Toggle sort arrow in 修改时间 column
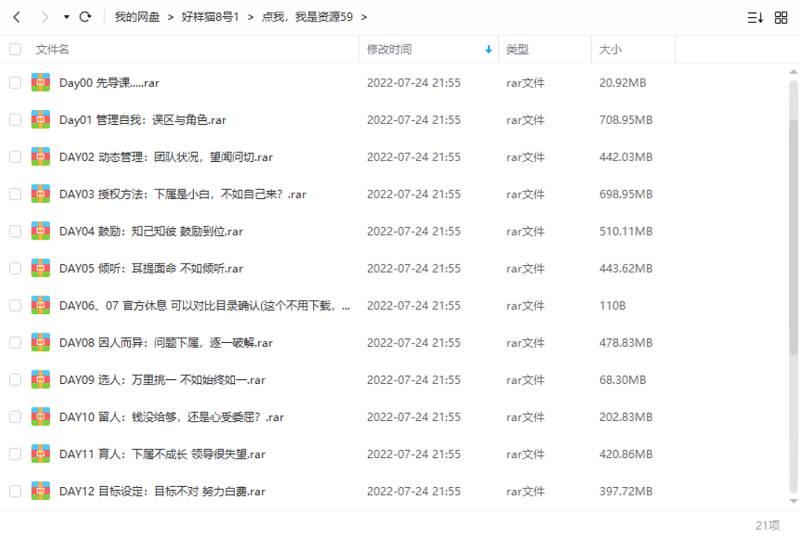This screenshot has height=536, width=800. click(488, 49)
